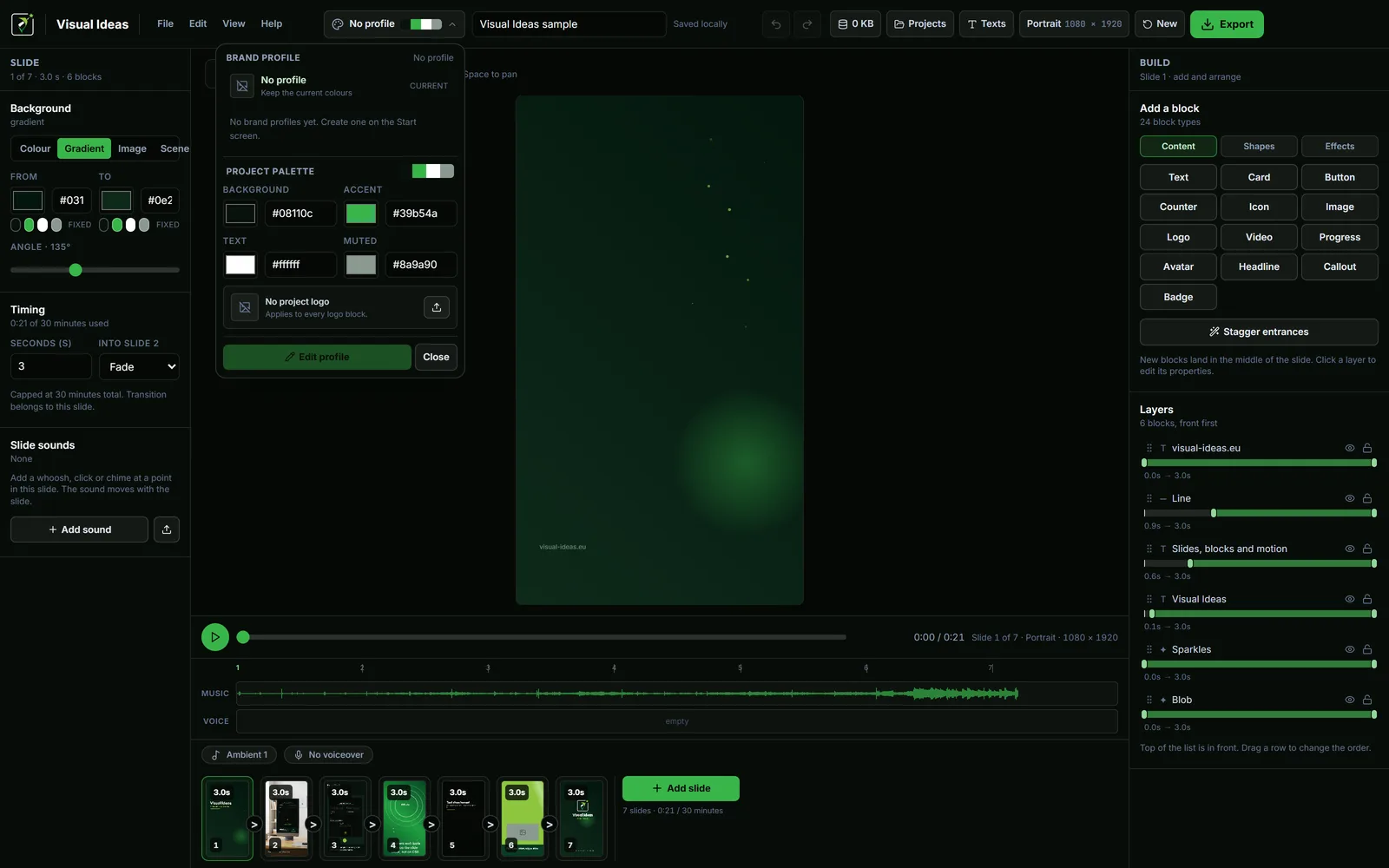1389x868 pixels.
Task: Click the Stagger entrances button
Action: click(1259, 332)
